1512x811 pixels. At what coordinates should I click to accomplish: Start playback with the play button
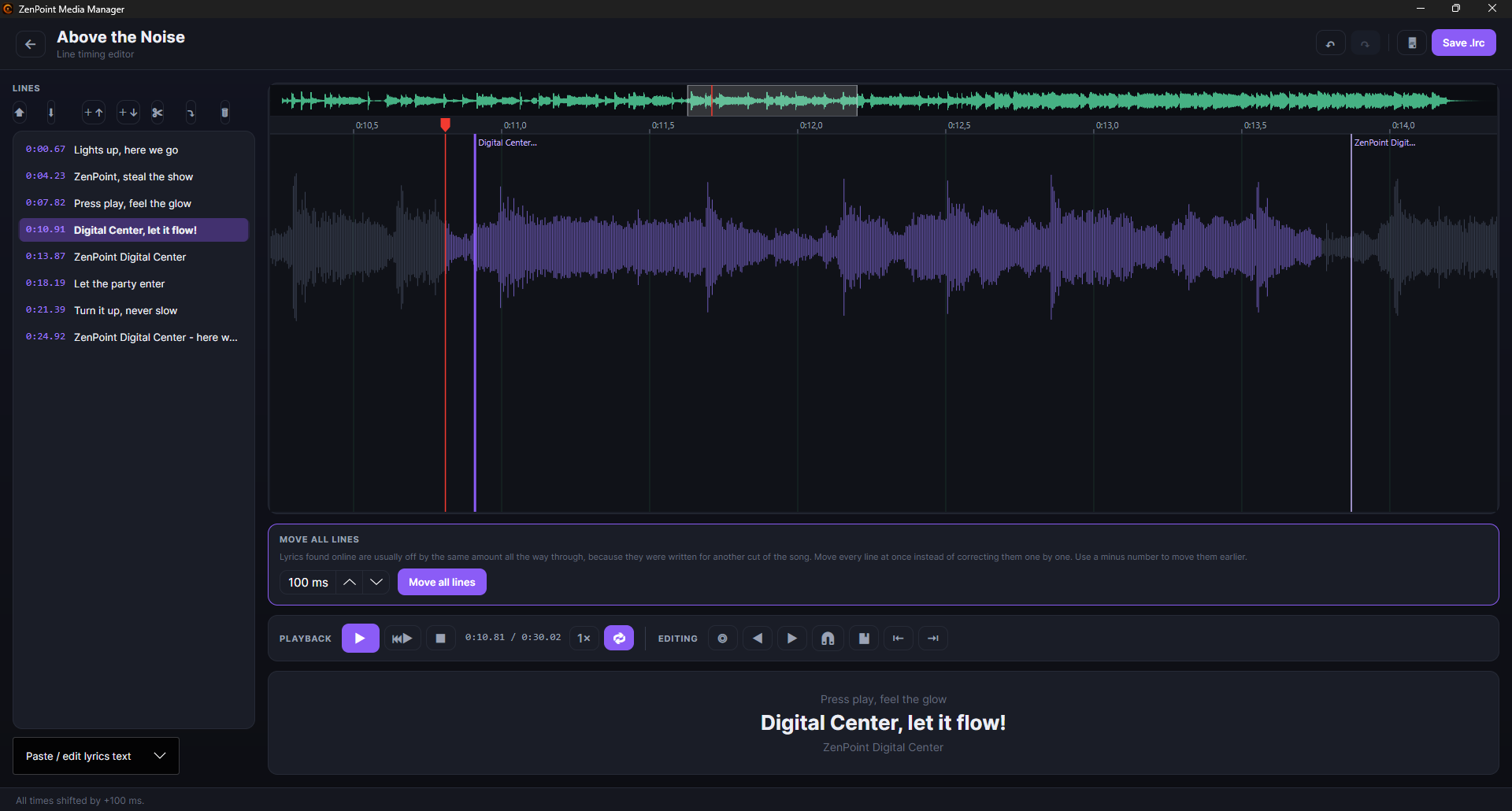click(360, 639)
